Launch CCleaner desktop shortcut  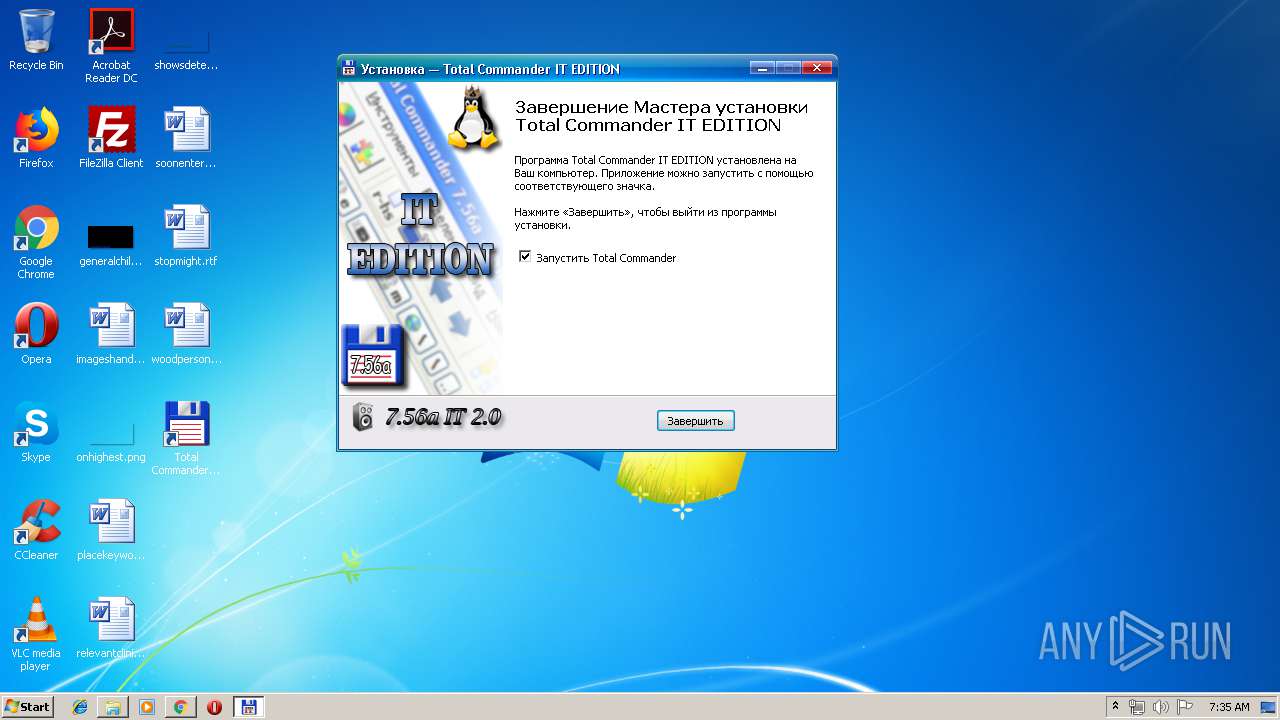[36, 530]
